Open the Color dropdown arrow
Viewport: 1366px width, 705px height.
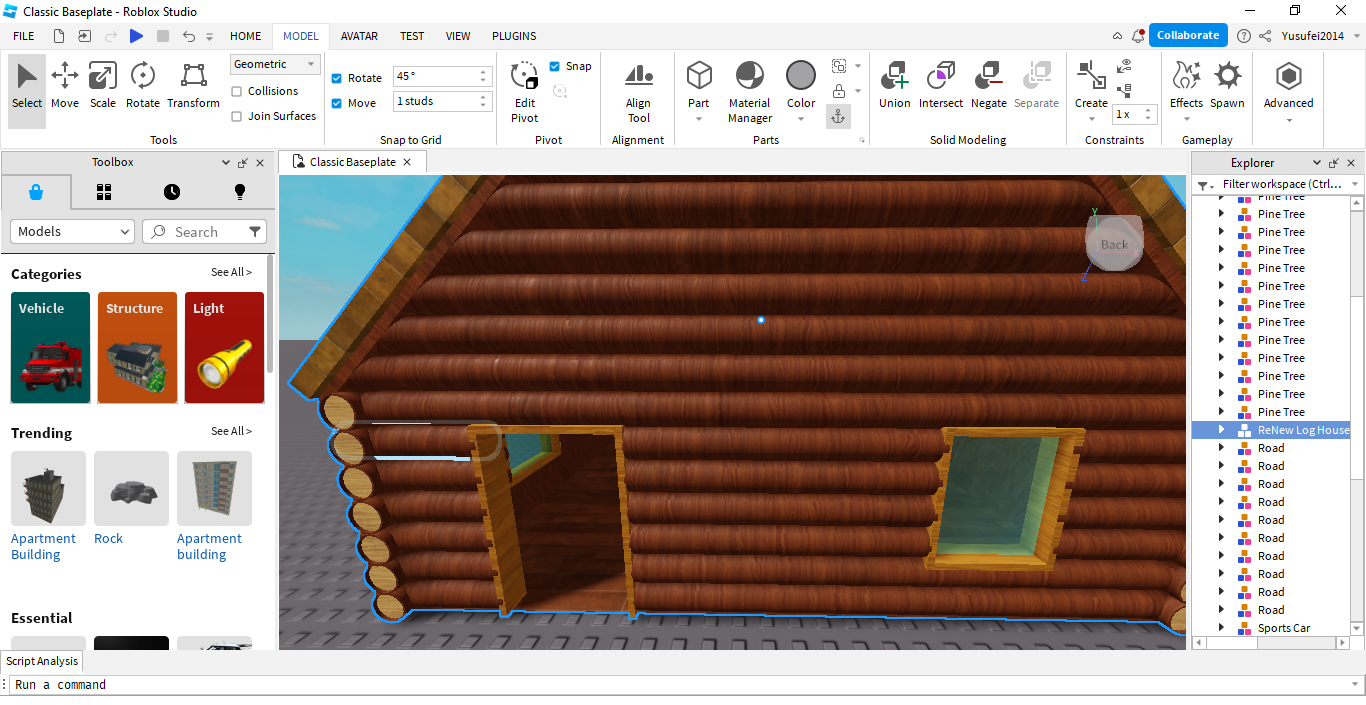(801, 119)
